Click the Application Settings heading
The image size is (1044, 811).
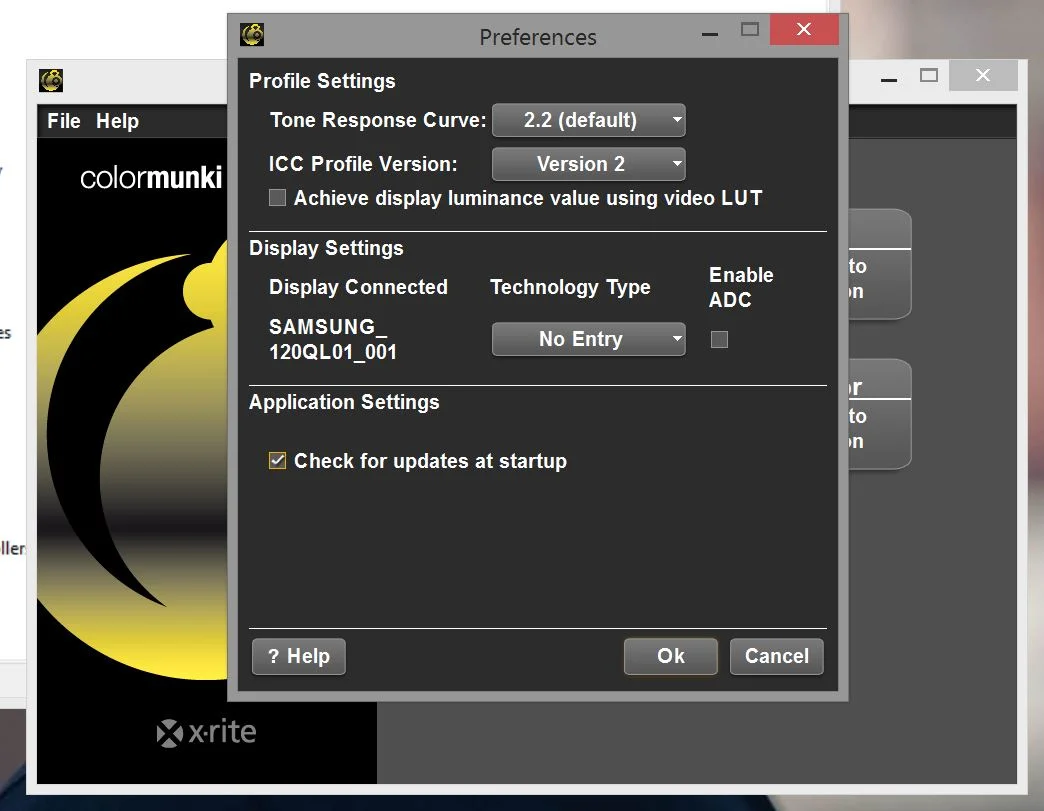pos(344,402)
